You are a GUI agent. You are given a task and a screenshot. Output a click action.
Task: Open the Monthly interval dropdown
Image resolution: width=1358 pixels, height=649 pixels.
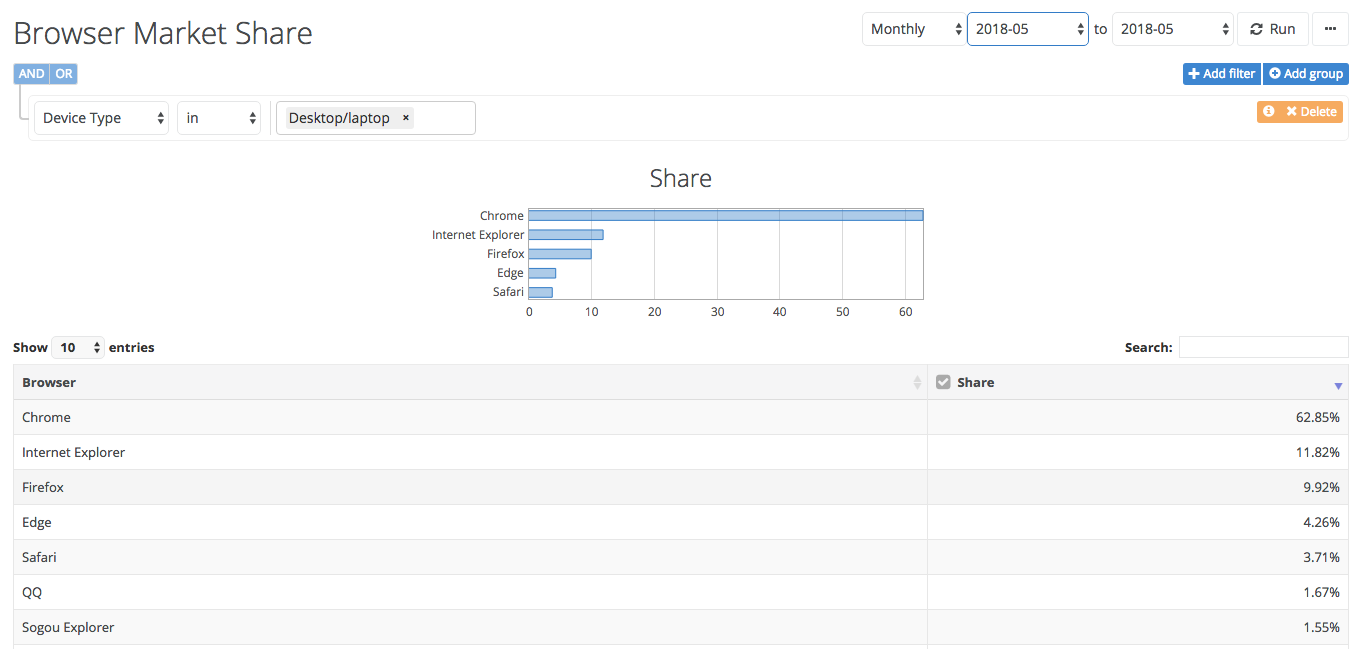pyautogui.click(x=914, y=29)
